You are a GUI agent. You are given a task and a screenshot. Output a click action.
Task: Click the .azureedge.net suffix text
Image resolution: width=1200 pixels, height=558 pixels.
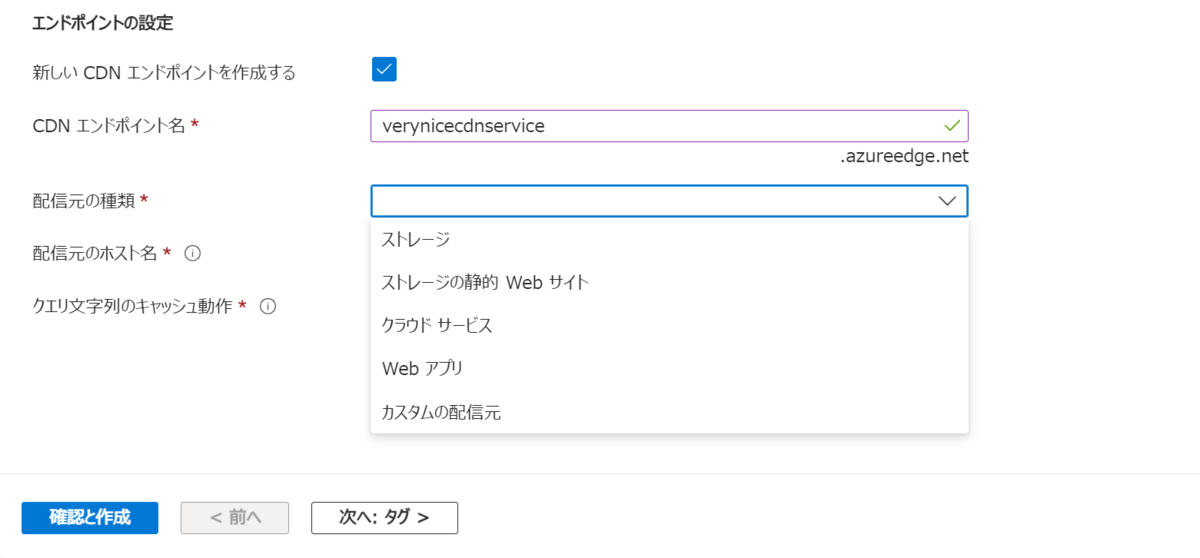tap(904, 157)
